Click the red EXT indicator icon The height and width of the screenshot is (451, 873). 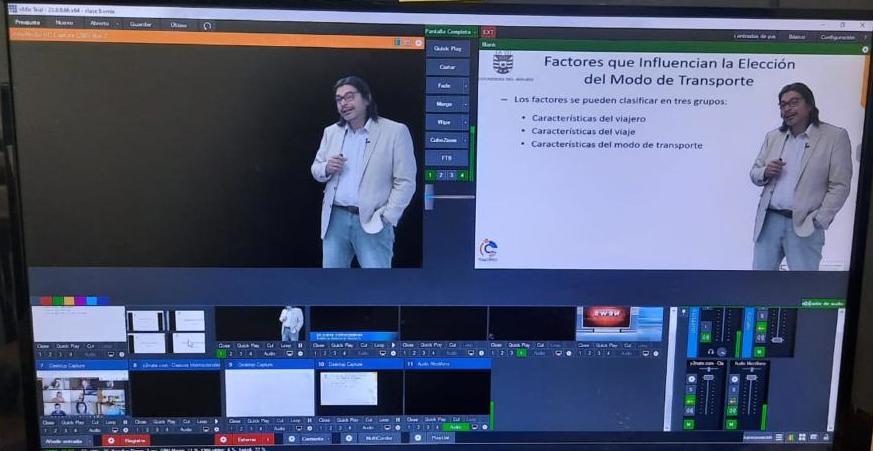pos(488,32)
